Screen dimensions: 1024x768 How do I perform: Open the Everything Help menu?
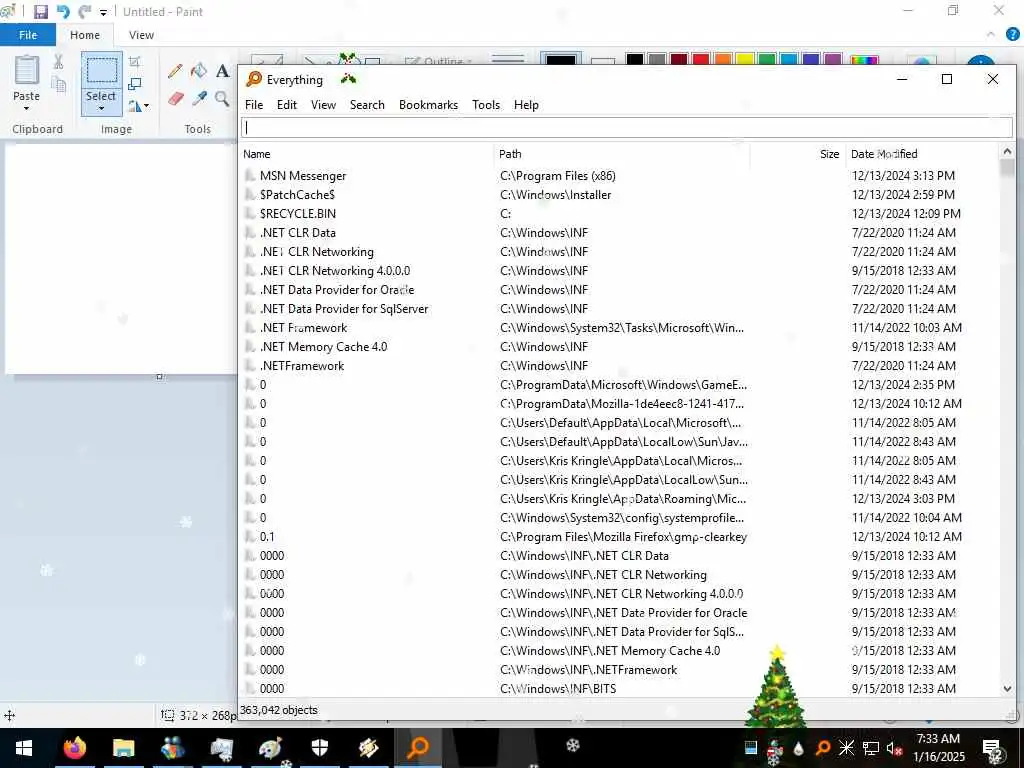(x=526, y=104)
